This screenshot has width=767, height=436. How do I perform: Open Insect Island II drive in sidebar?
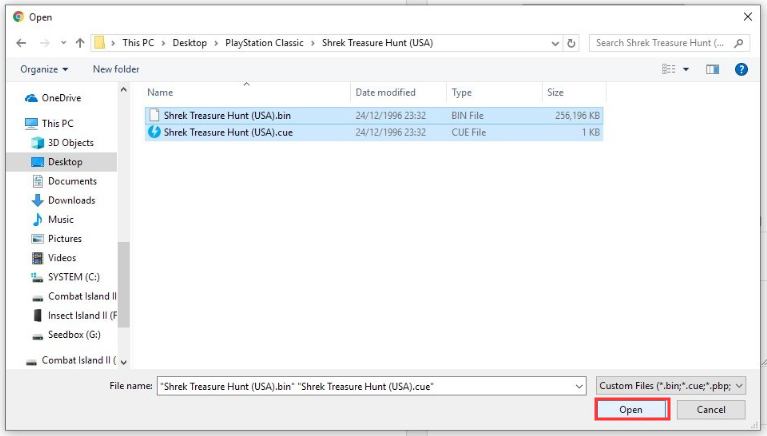[82, 316]
